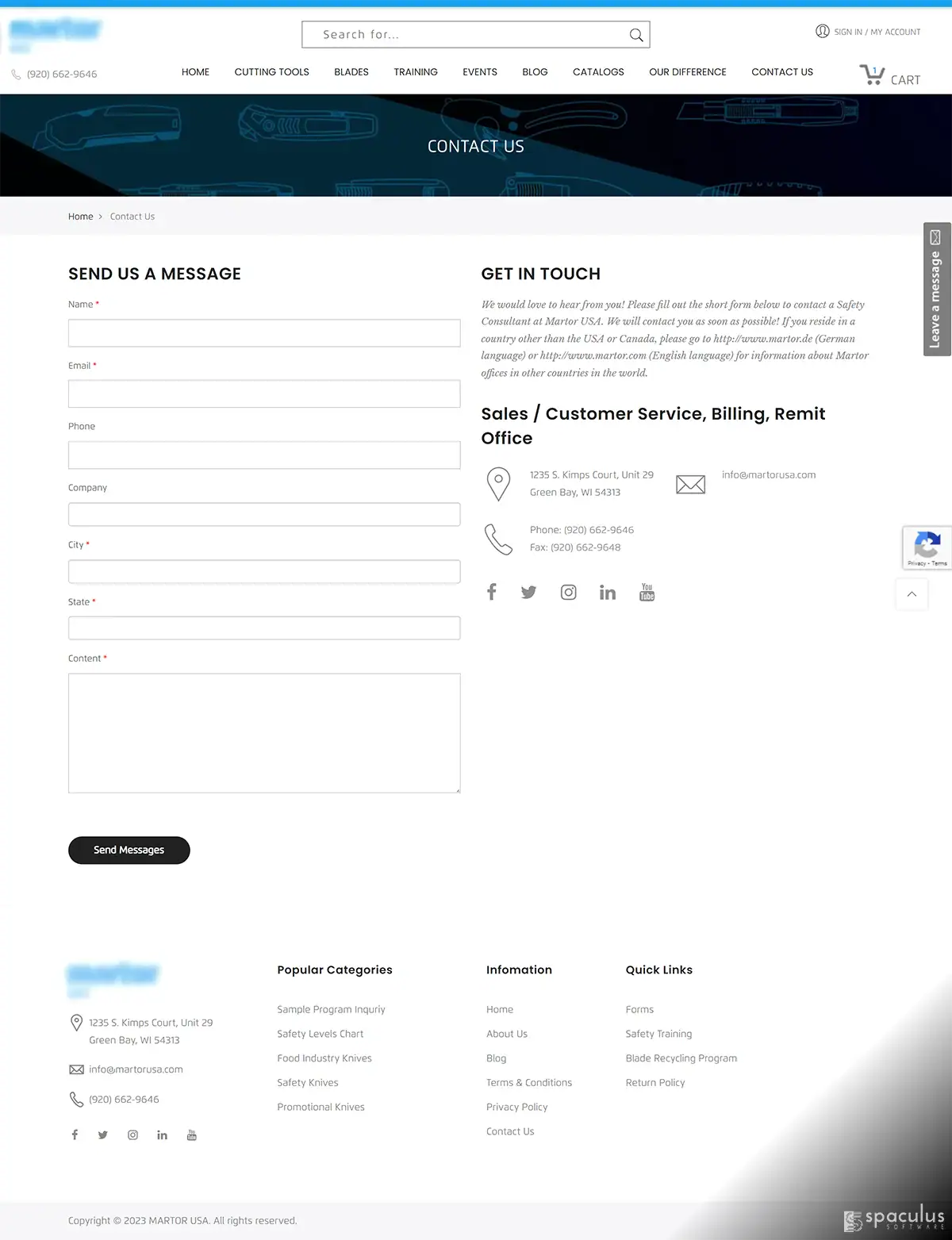Open YouTube icon in Get In Touch section
Viewport: 952px width, 1240px height.
[x=647, y=592]
